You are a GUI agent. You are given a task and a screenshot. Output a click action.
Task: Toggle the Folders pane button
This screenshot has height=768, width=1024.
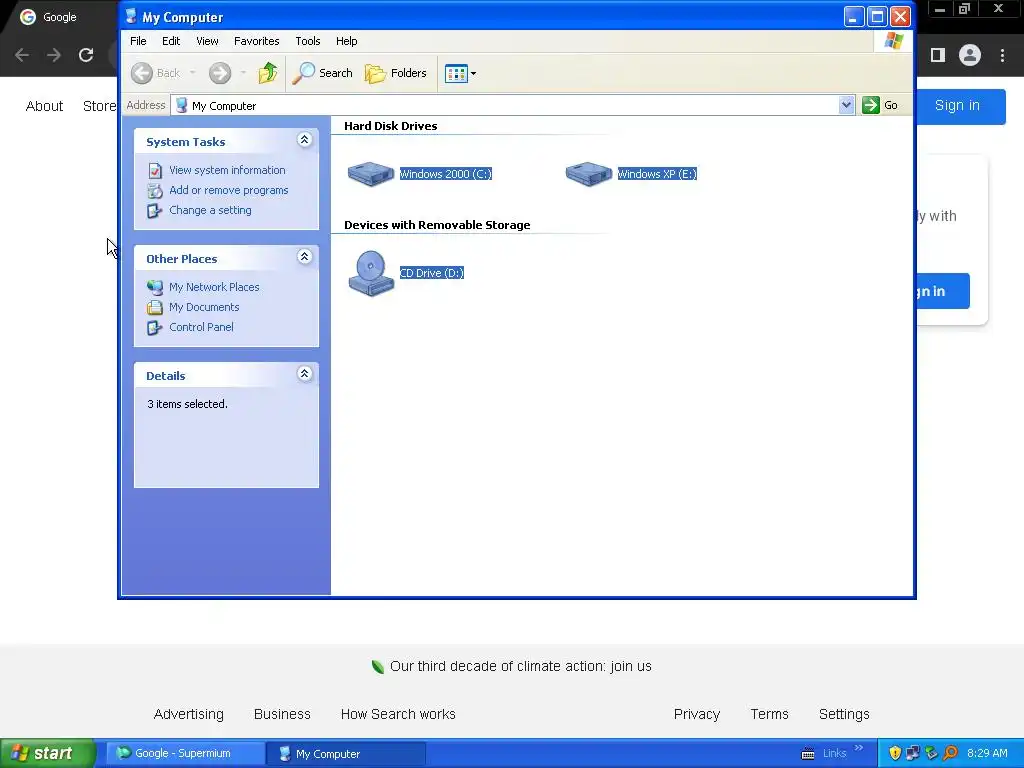point(396,73)
